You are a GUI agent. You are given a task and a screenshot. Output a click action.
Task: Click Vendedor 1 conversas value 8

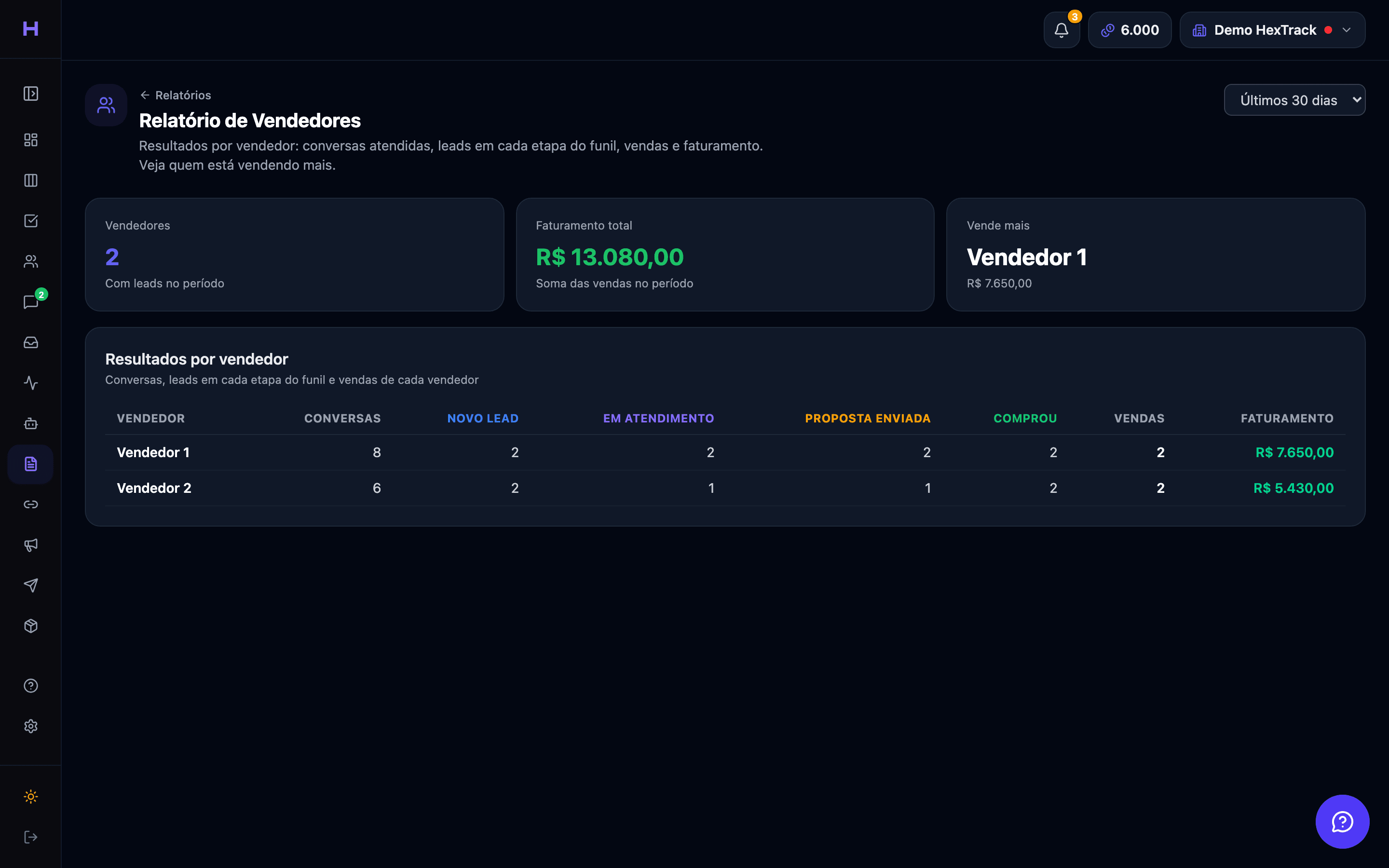377,452
